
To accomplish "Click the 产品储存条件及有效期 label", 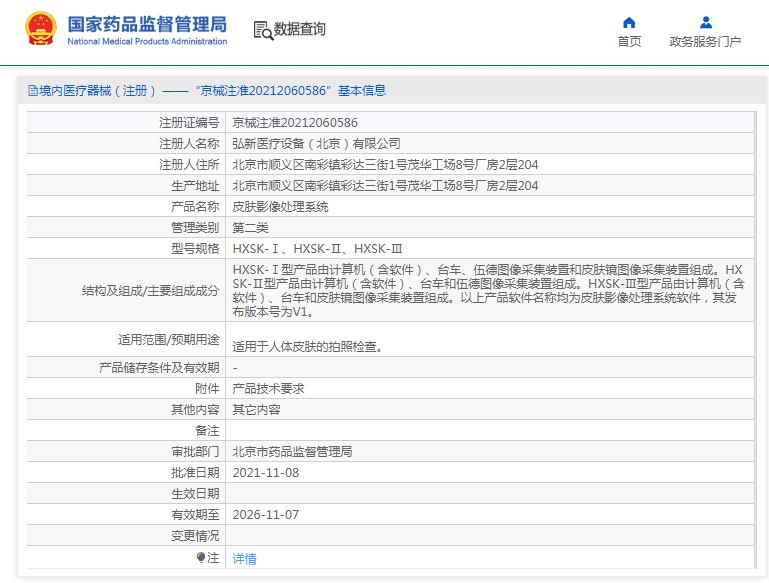I will [159, 368].
